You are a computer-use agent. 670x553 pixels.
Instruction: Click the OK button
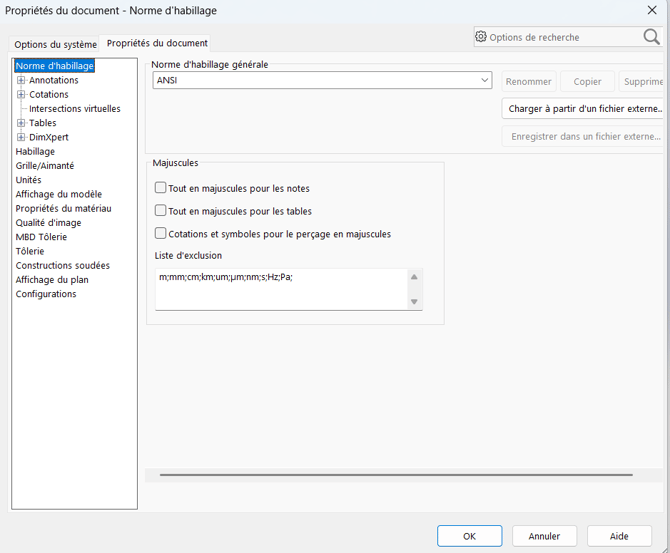pos(469,536)
